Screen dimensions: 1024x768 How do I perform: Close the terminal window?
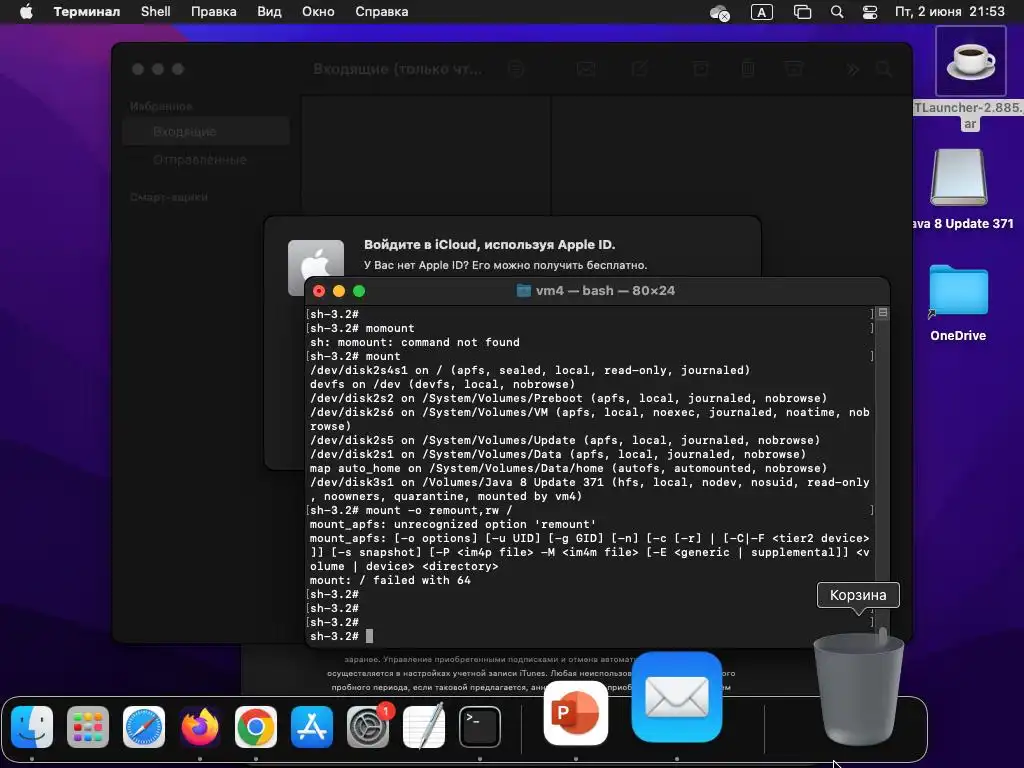coord(319,291)
